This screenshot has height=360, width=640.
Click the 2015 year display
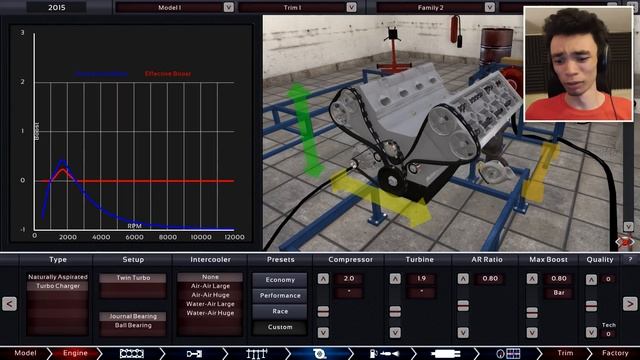57,7
